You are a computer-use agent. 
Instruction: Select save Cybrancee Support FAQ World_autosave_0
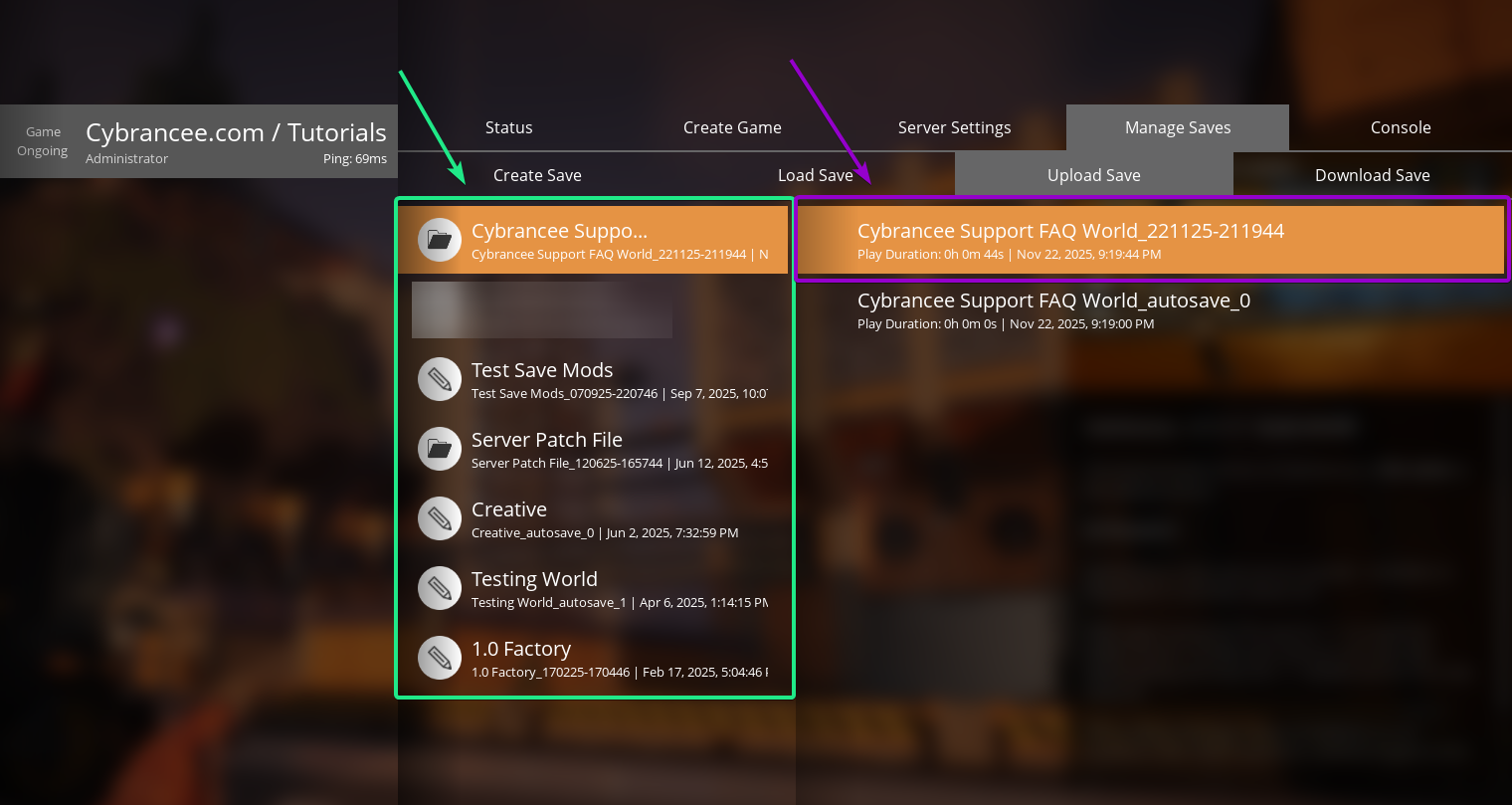point(1151,309)
